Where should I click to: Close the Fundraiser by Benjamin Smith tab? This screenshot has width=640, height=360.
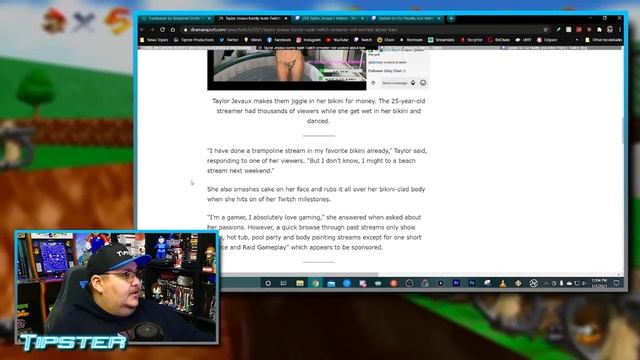[209, 18]
